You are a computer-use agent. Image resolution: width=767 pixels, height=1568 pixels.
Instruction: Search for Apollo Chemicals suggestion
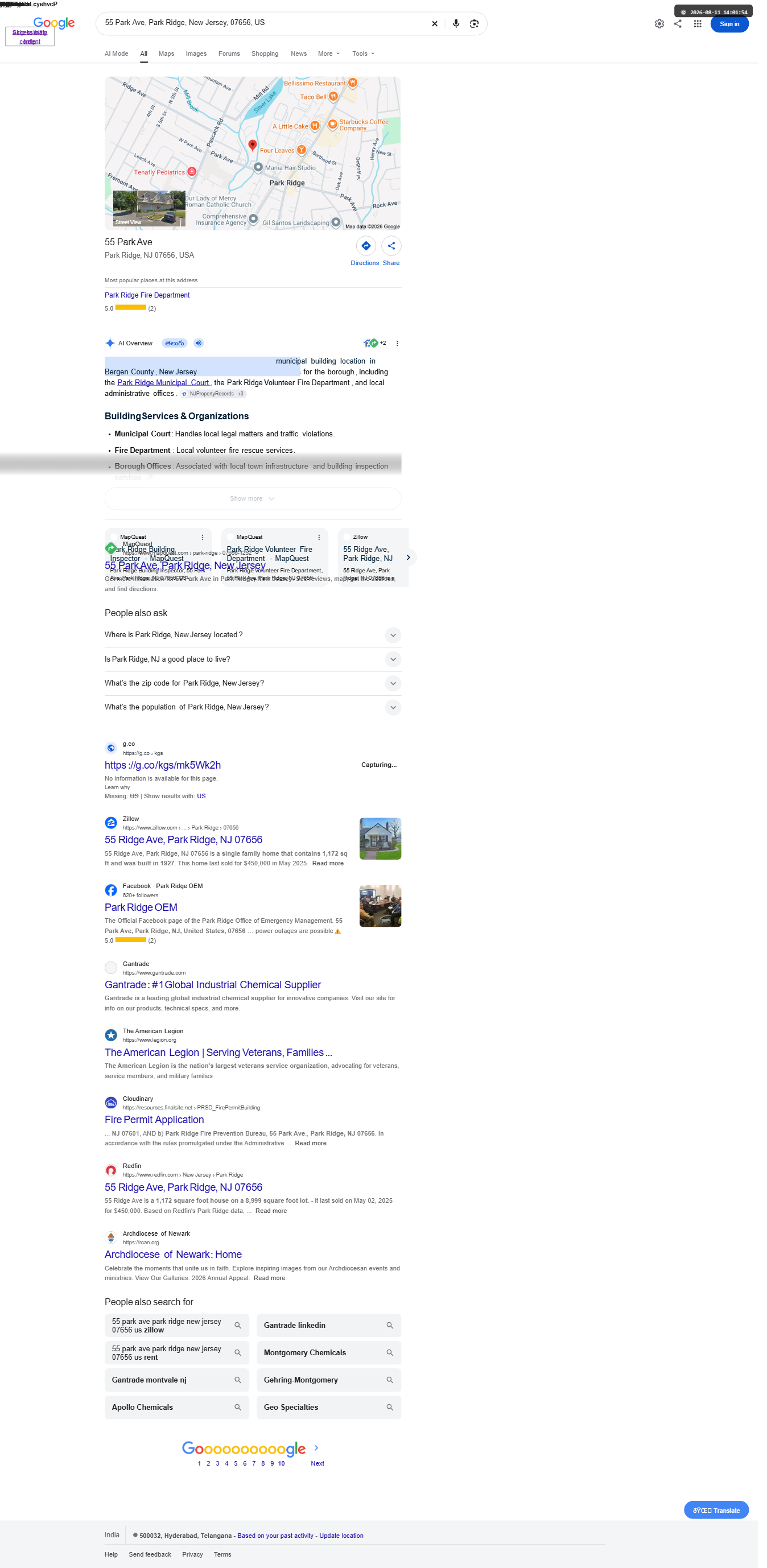pos(176,1408)
